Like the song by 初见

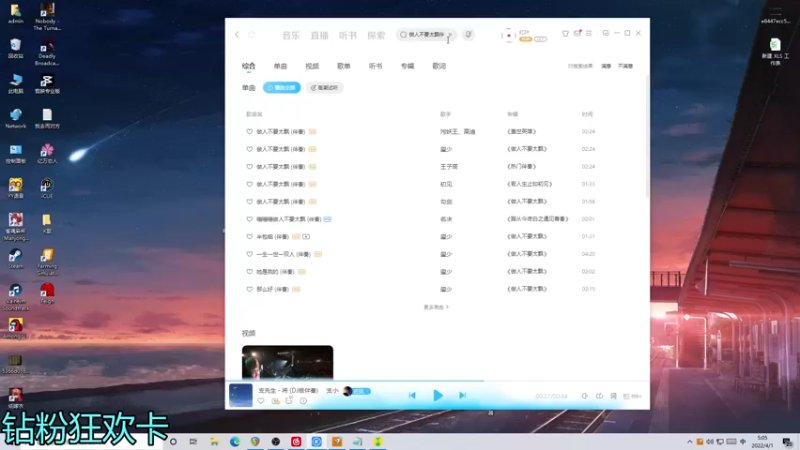(x=249, y=184)
